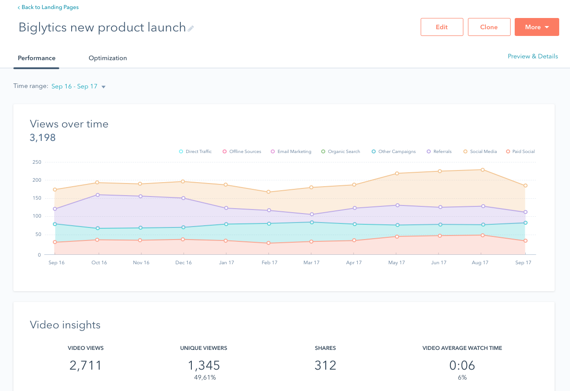
Task: Click the Social Media data point at May 17
Action: (397, 174)
